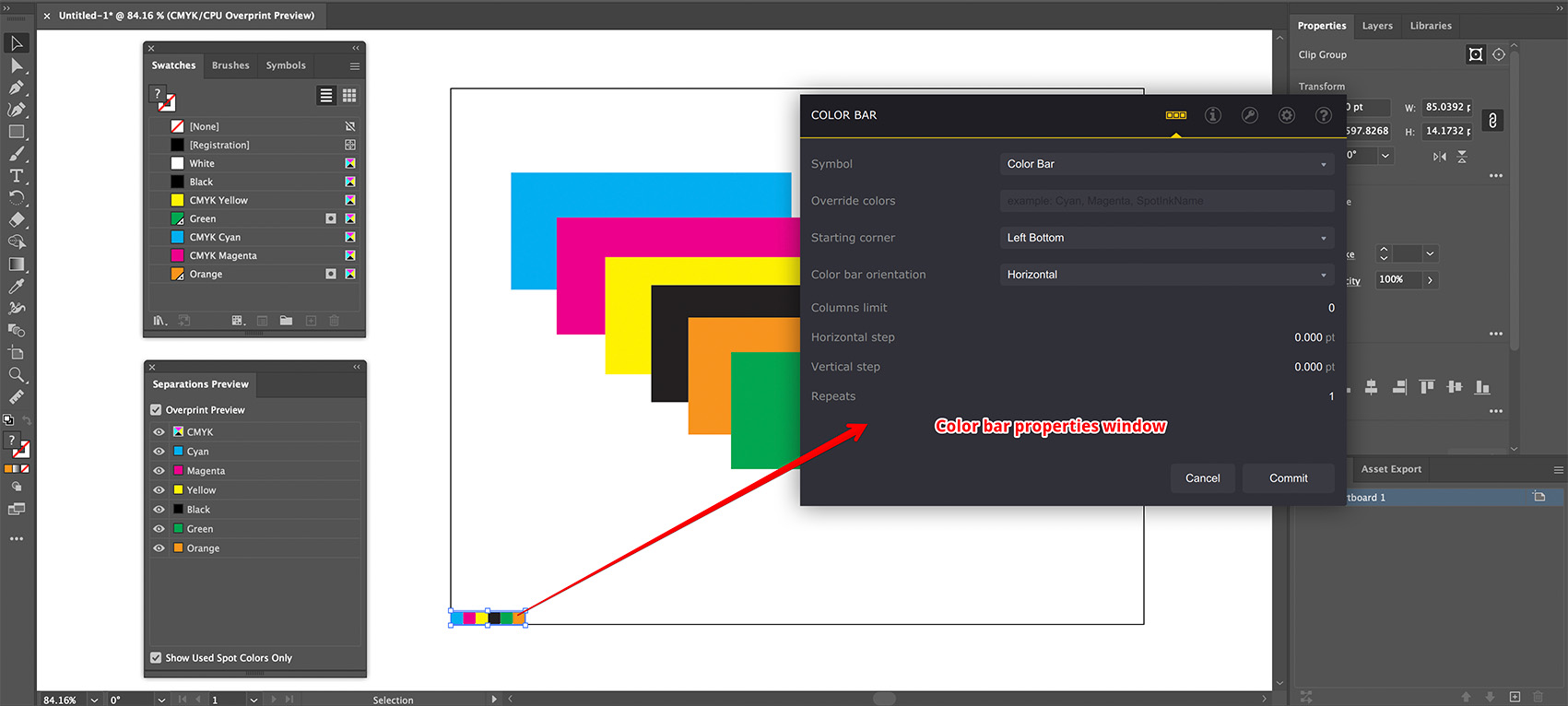Select the Eyedropper tool
This screenshot has height=706, width=1568.
(17, 287)
